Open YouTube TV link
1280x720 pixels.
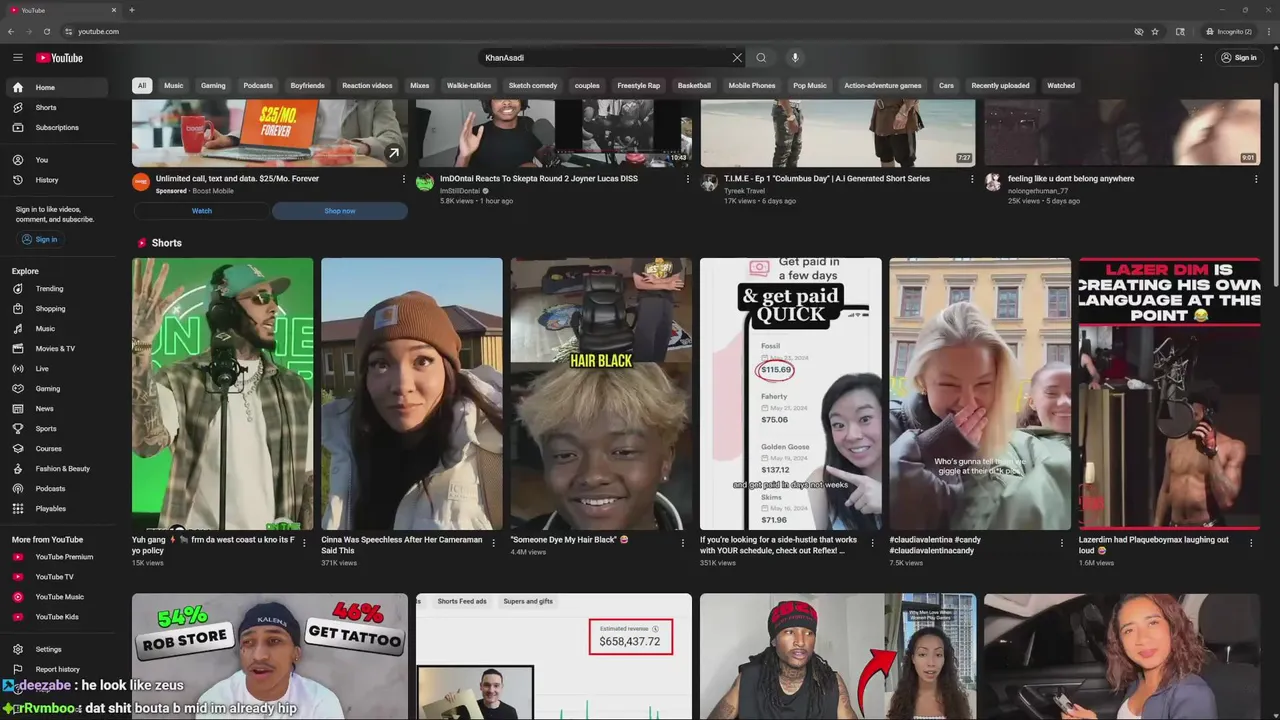(x=59, y=576)
